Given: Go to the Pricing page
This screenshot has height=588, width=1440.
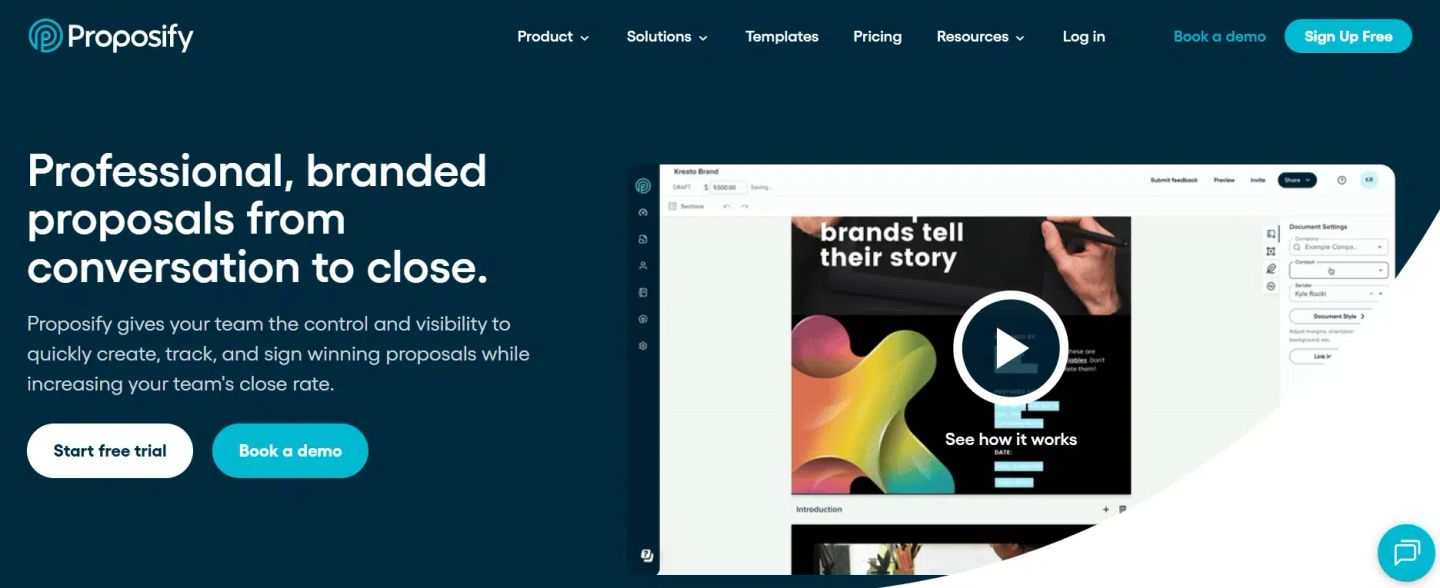Looking at the screenshot, I should coord(877,37).
